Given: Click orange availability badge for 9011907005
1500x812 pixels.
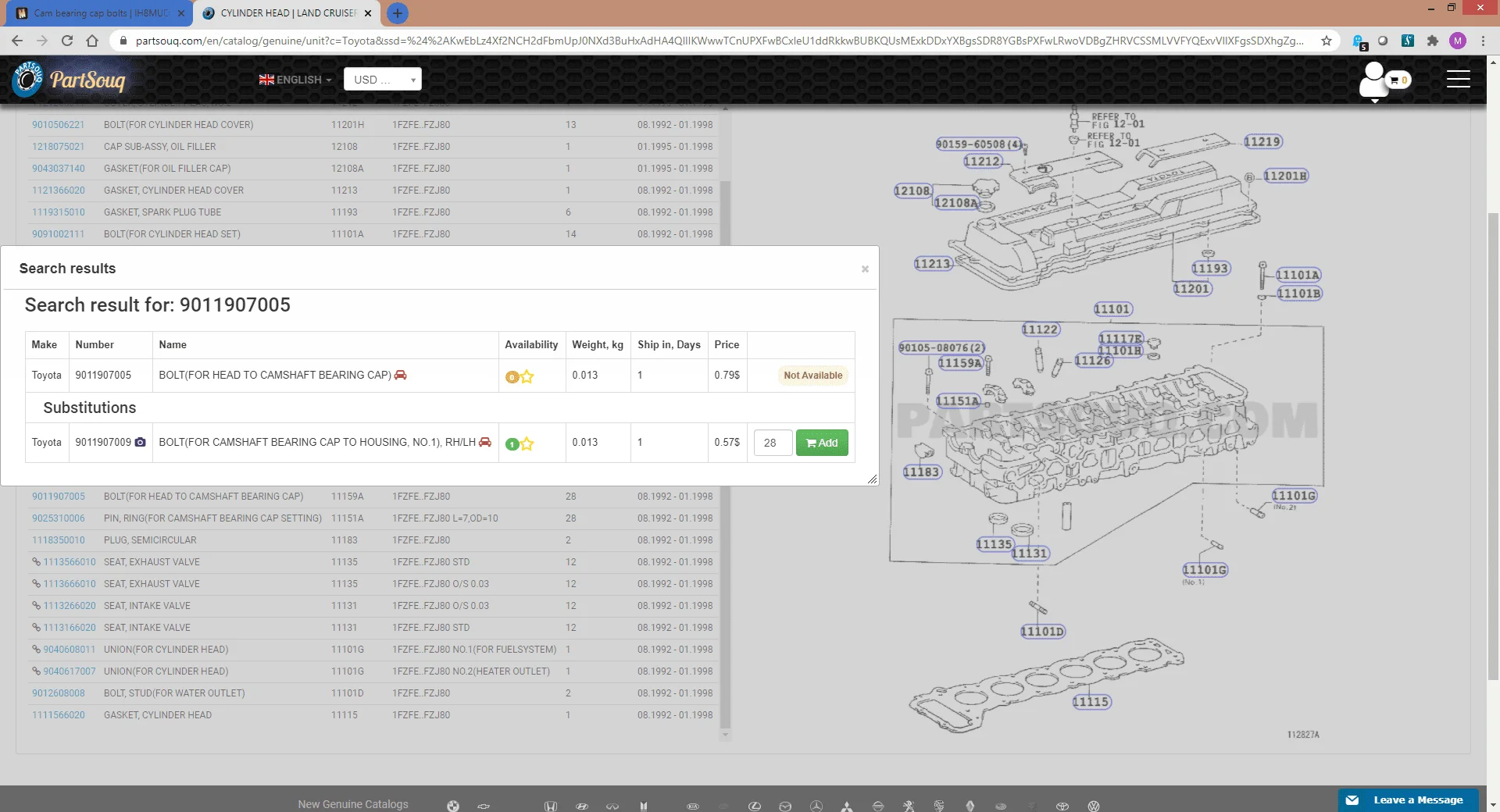Looking at the screenshot, I should point(512,377).
